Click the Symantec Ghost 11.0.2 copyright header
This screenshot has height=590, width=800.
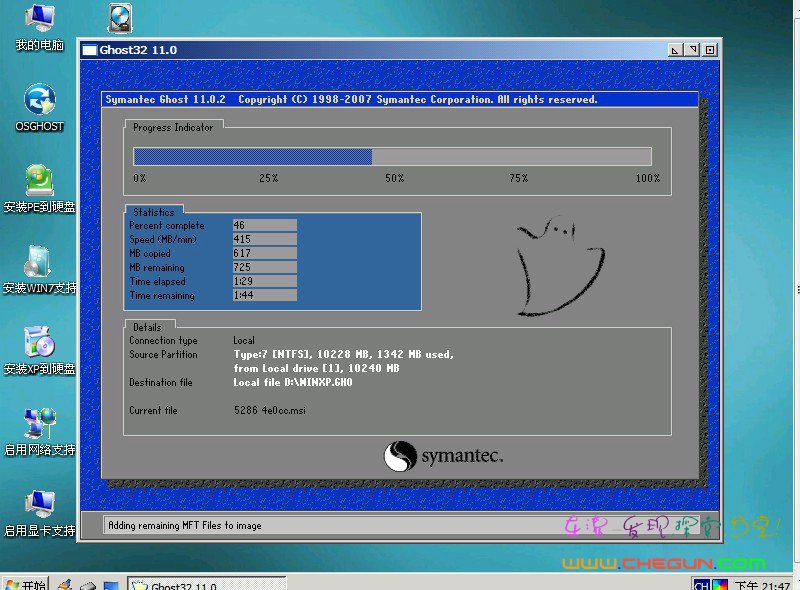click(x=351, y=100)
